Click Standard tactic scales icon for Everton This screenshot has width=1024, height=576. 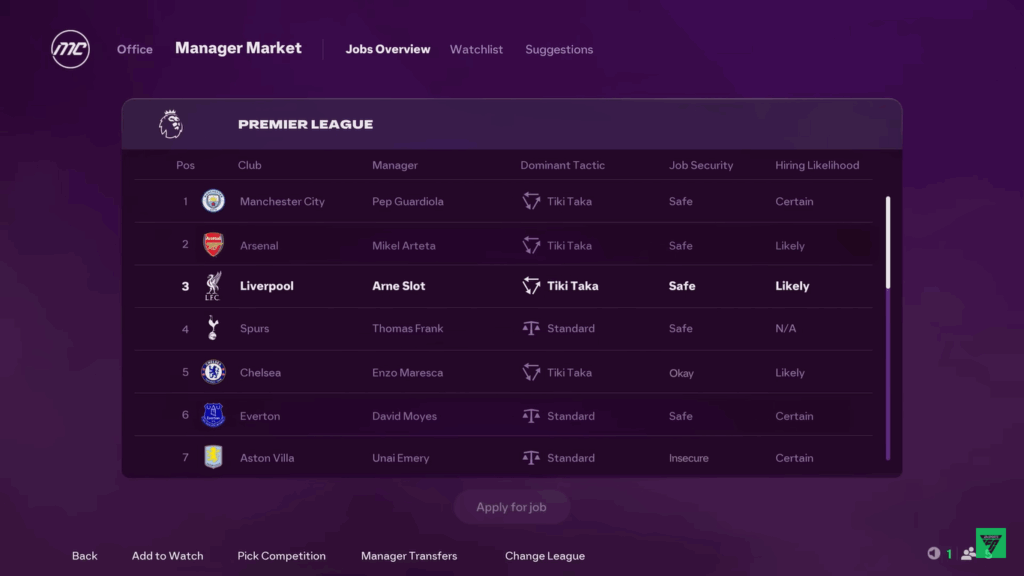coord(531,416)
